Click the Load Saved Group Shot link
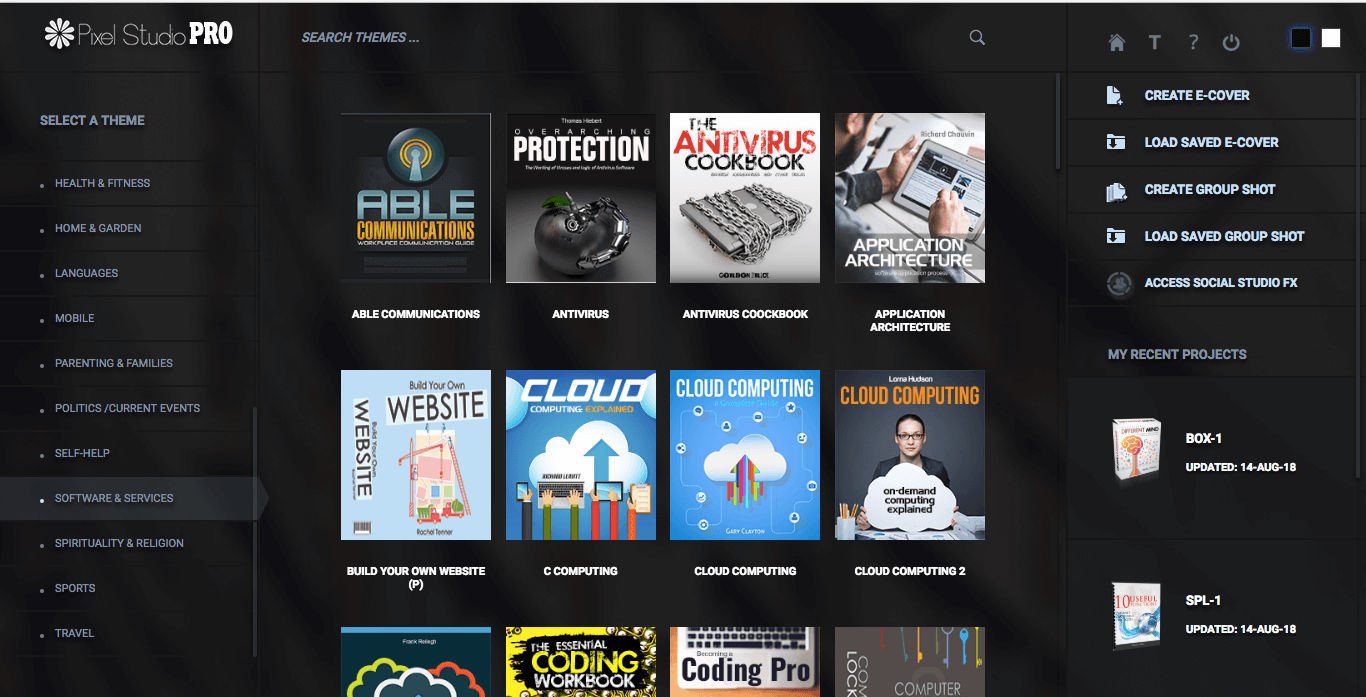Viewport: 1366px width, 697px height. [x=1224, y=236]
